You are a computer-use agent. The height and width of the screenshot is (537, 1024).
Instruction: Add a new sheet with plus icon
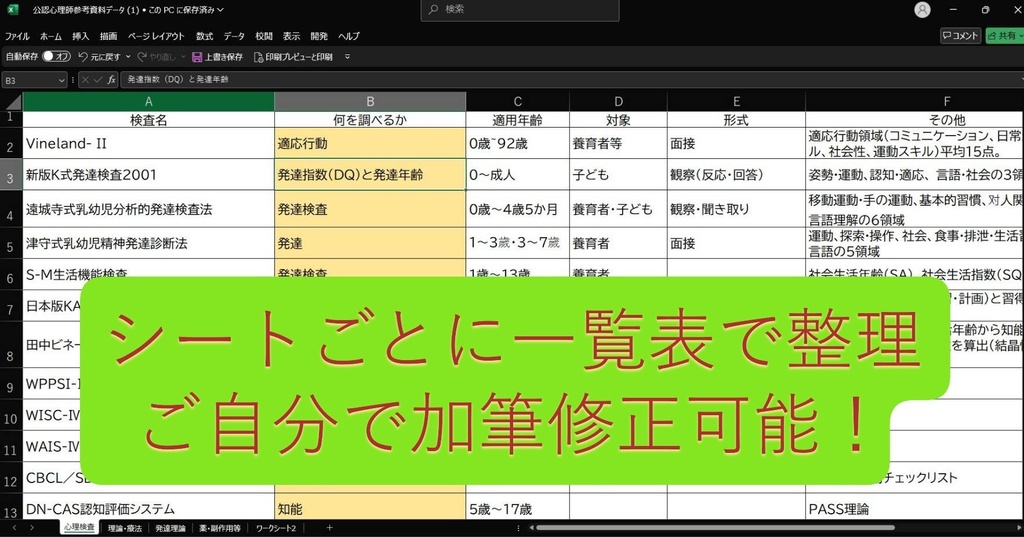[x=329, y=527]
